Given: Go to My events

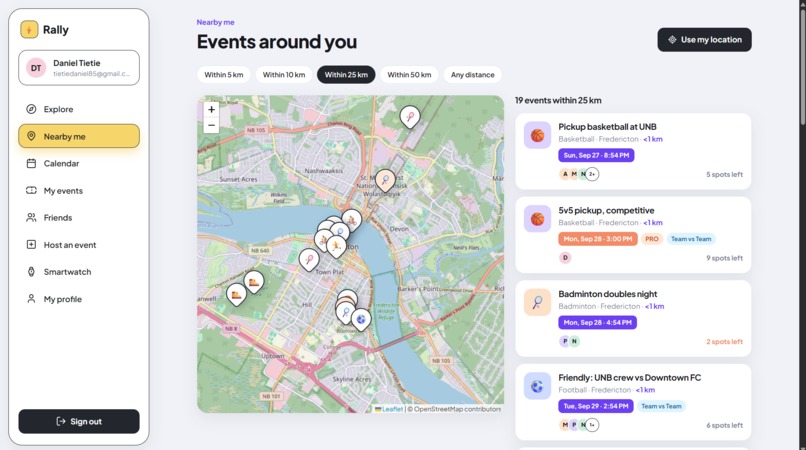Looking at the screenshot, I should pos(79,190).
